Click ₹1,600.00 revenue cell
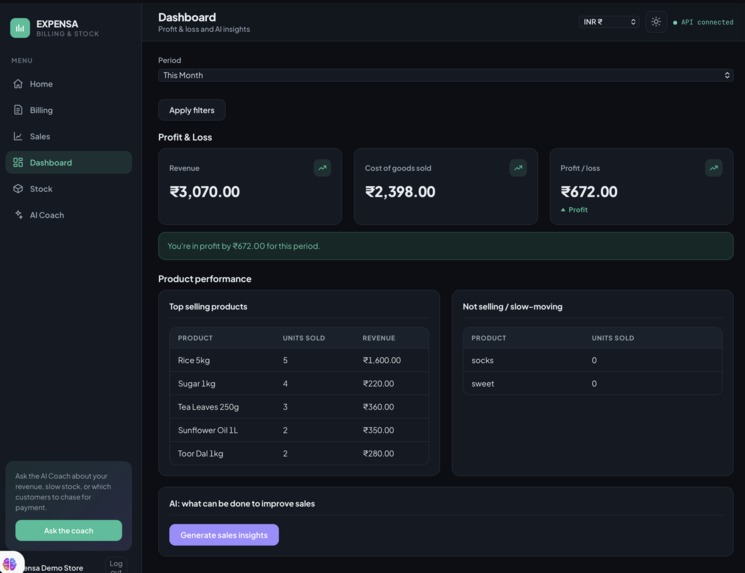The width and height of the screenshot is (745, 573). point(382,360)
